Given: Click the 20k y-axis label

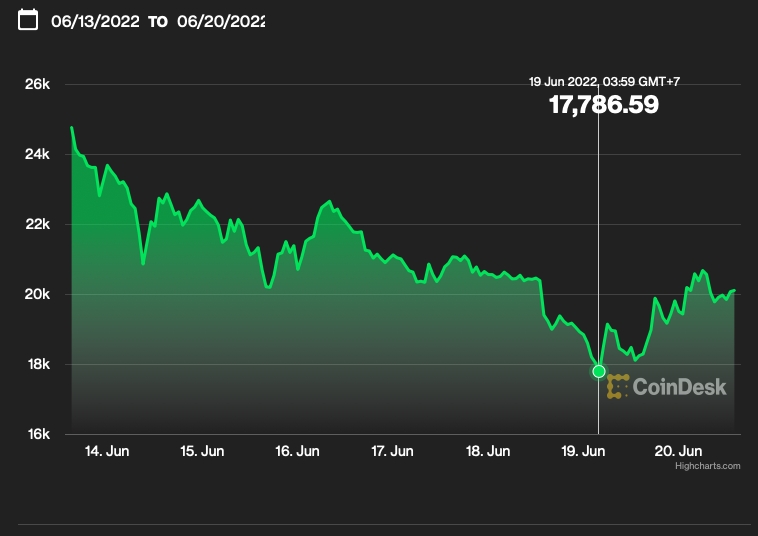Looking at the screenshot, I should pyautogui.click(x=37, y=294).
